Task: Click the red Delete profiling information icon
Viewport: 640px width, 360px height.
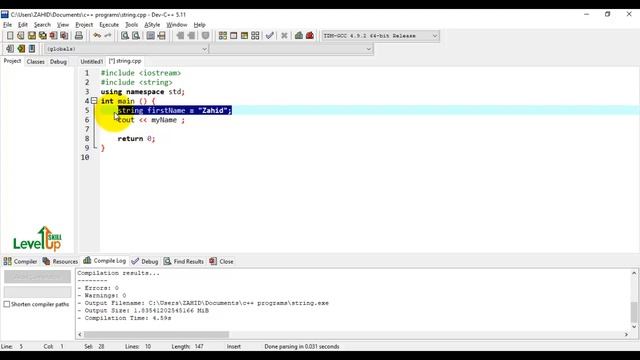Action: 310,36
